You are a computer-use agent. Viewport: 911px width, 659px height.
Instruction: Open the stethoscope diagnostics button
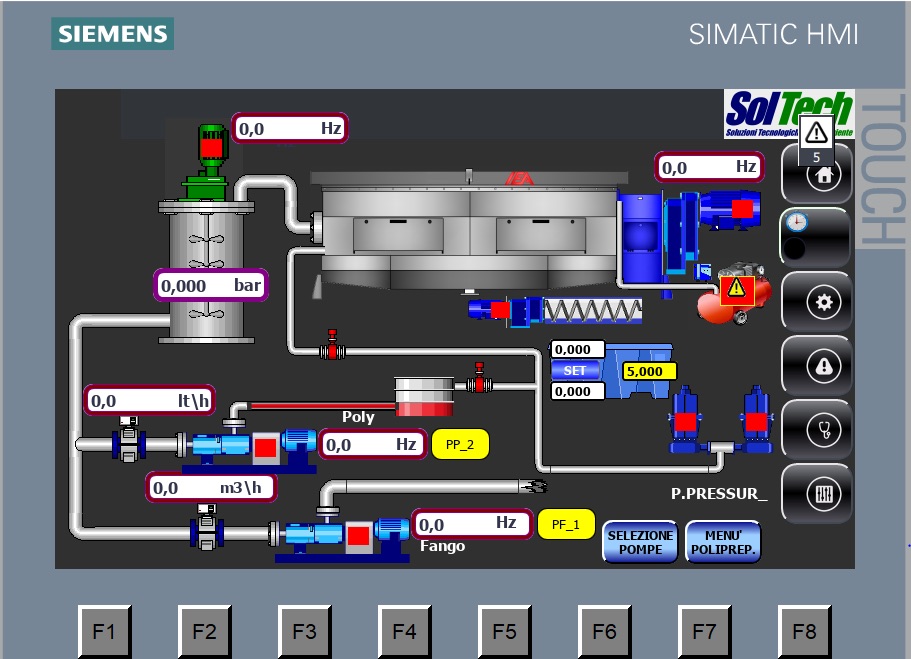(x=816, y=429)
